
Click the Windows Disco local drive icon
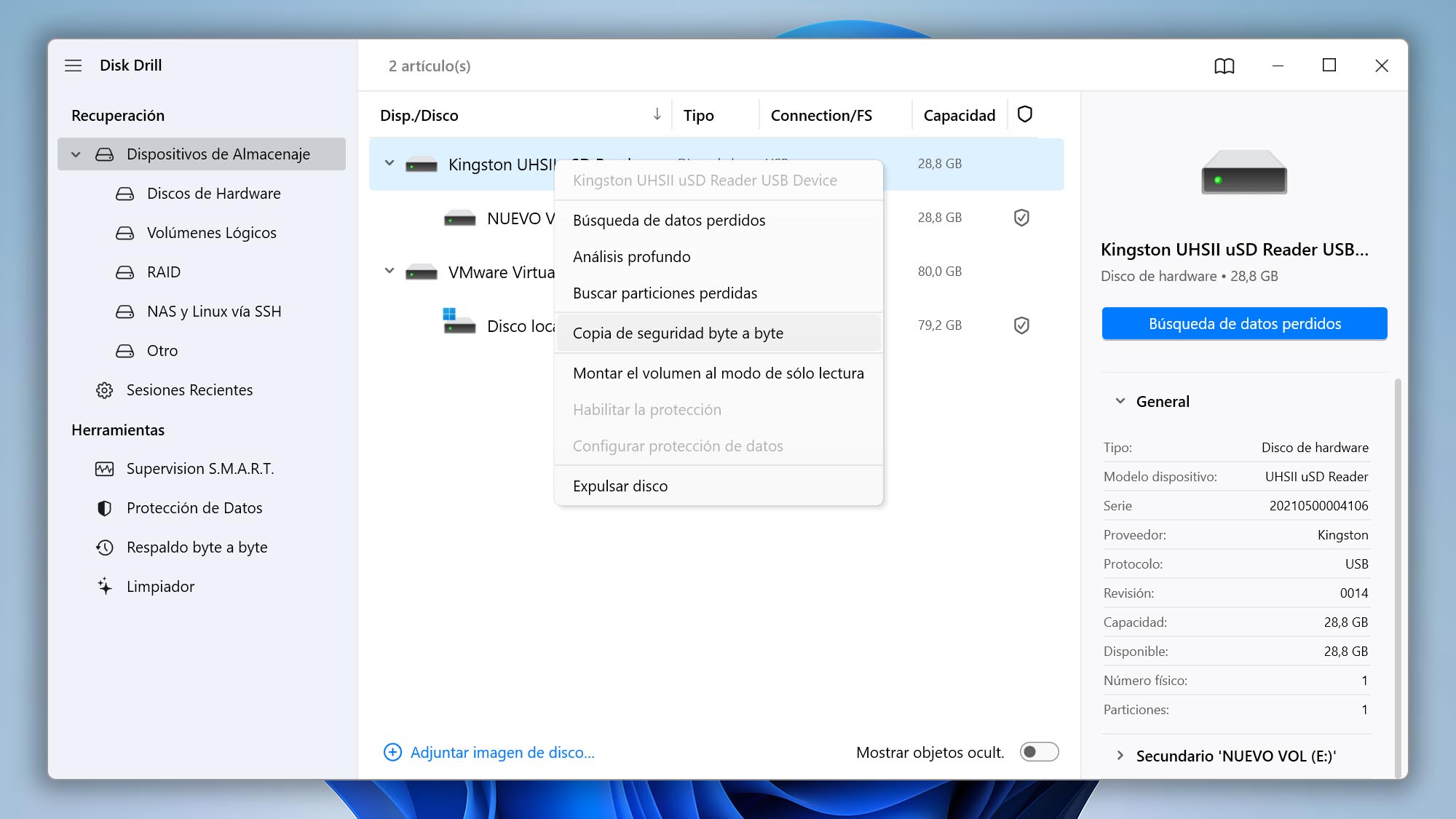click(x=459, y=321)
